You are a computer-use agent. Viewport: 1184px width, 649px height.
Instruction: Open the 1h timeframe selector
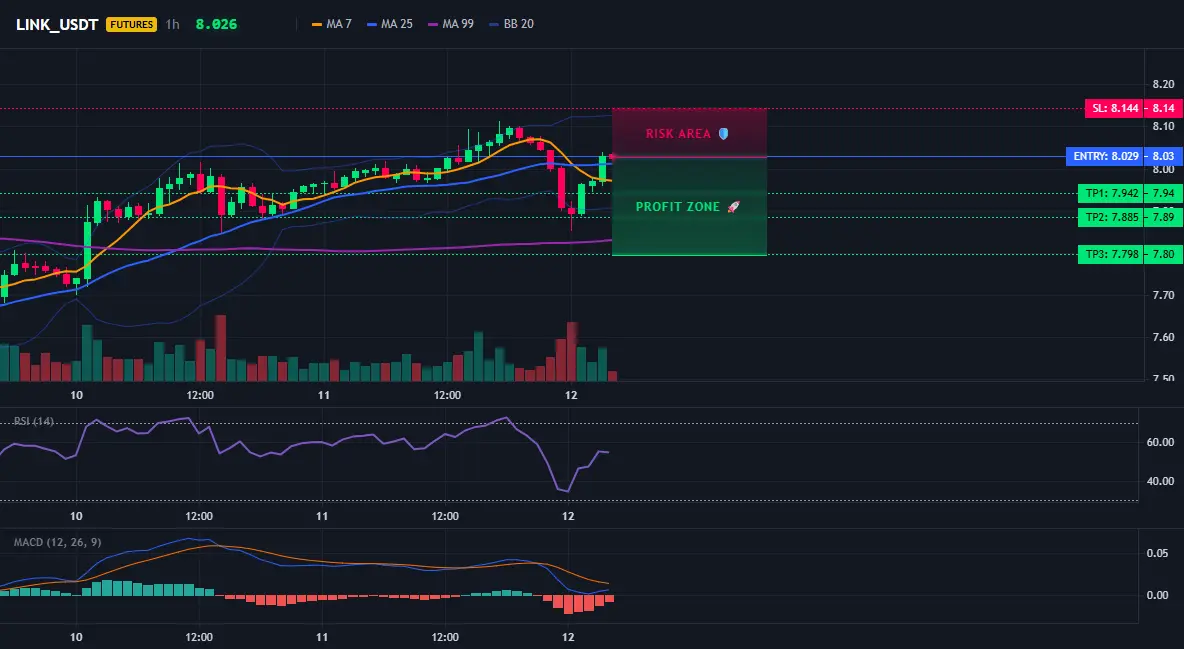click(173, 24)
